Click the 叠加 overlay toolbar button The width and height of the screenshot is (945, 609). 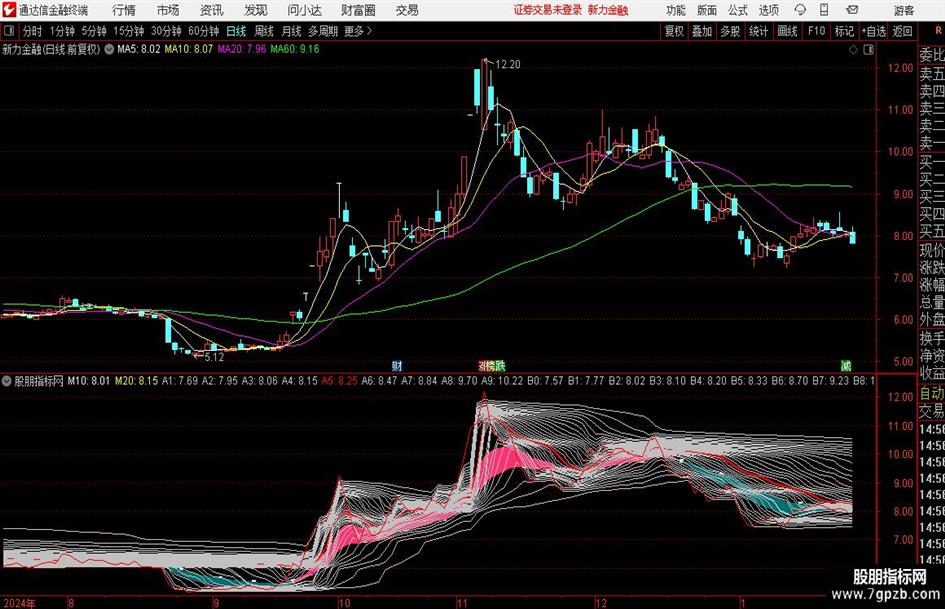coord(702,31)
